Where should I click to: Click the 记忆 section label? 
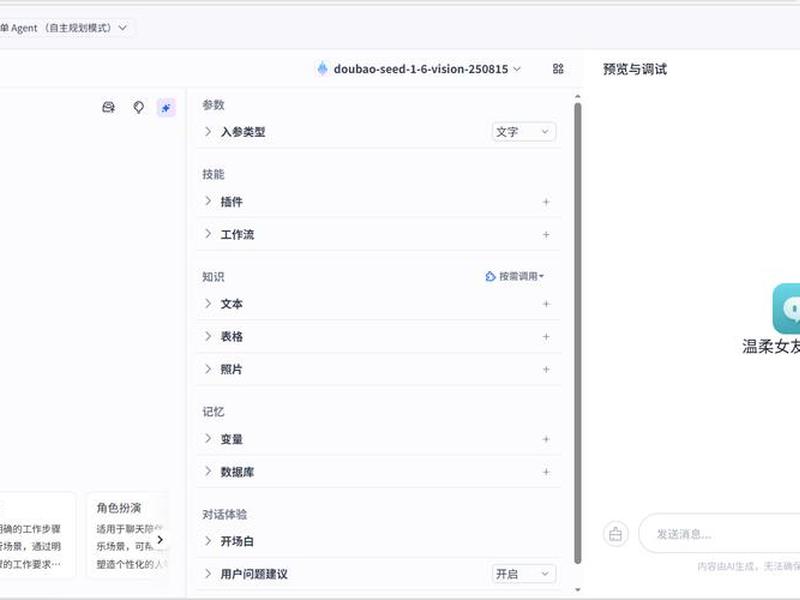(213, 412)
